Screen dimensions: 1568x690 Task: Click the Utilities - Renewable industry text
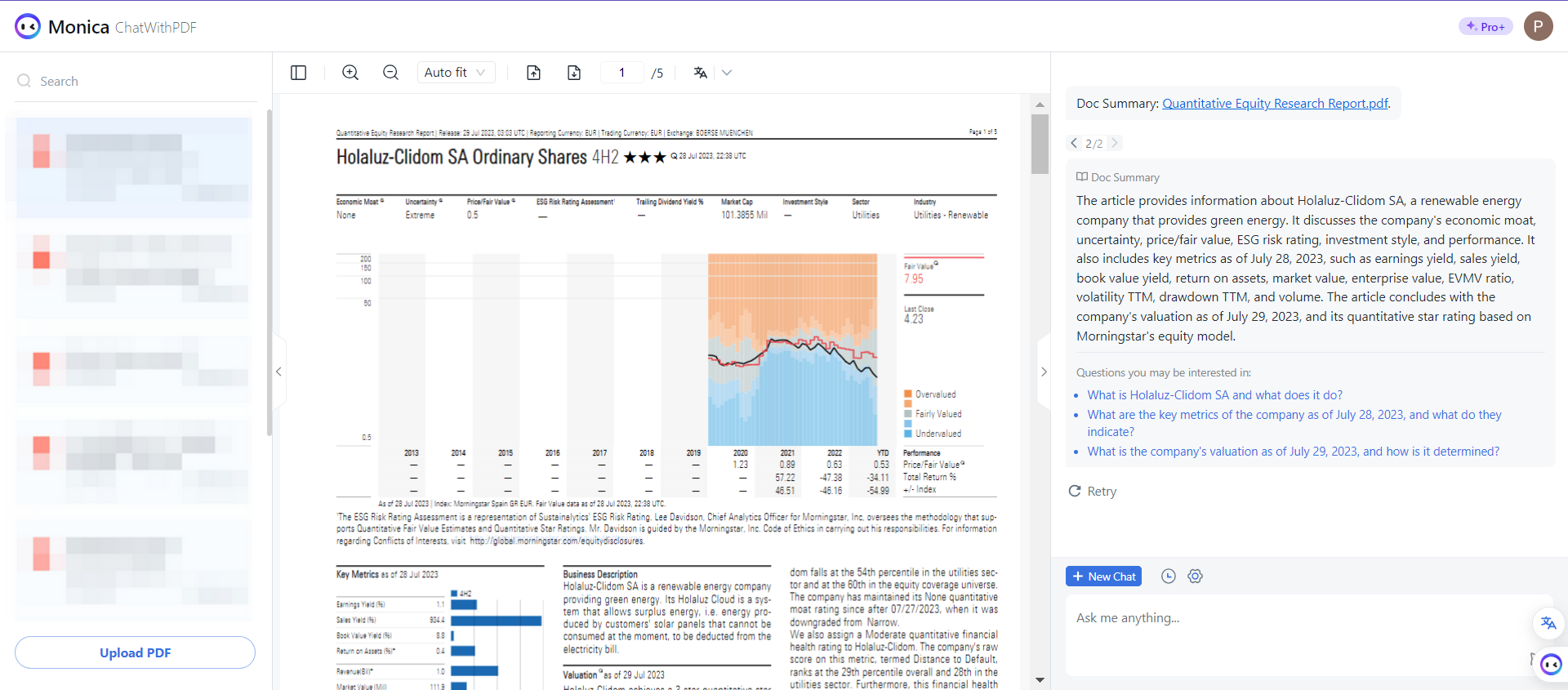(951, 216)
